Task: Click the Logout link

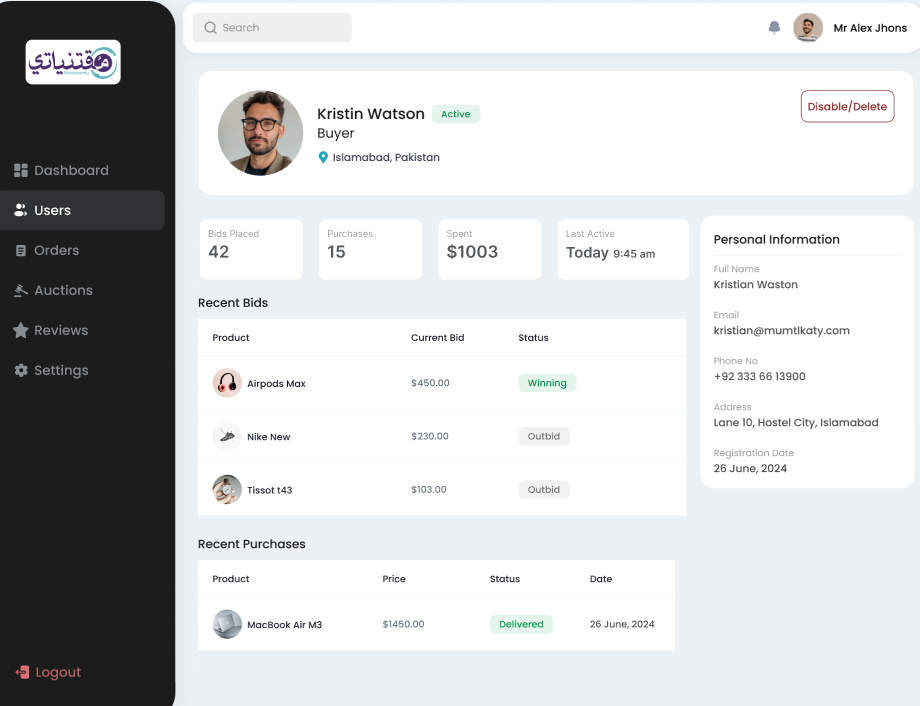Action: click(55, 672)
